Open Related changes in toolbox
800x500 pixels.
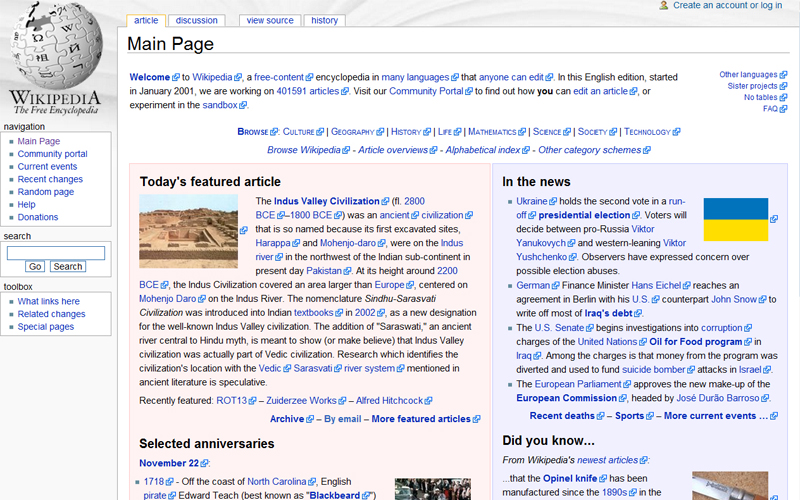[52, 314]
